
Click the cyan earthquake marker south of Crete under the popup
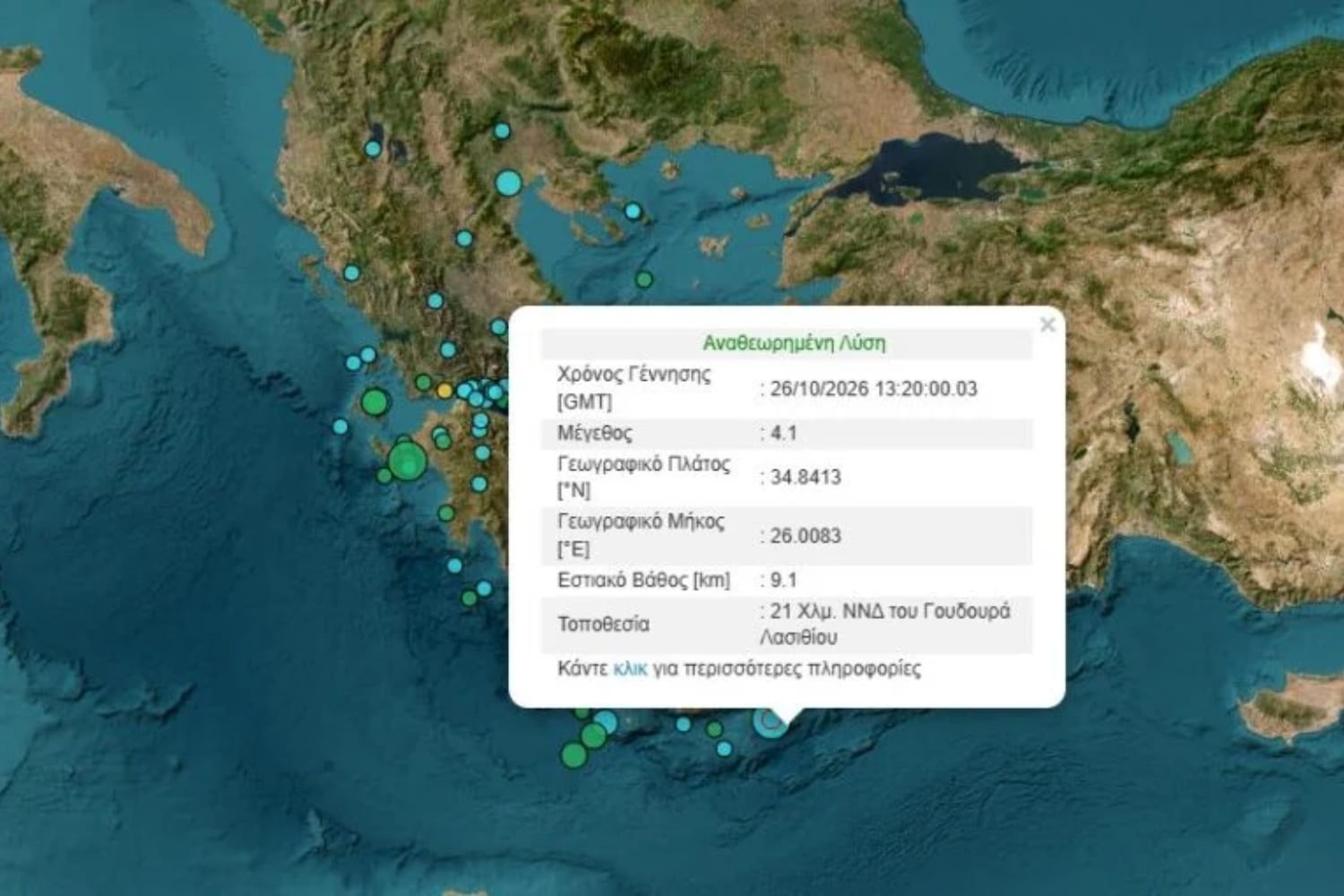[769, 722]
